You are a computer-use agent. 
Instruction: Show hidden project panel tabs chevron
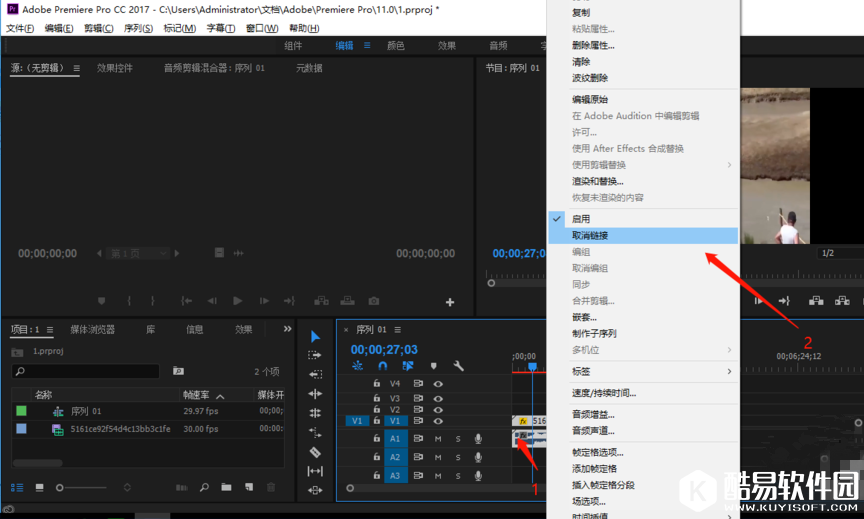287,329
